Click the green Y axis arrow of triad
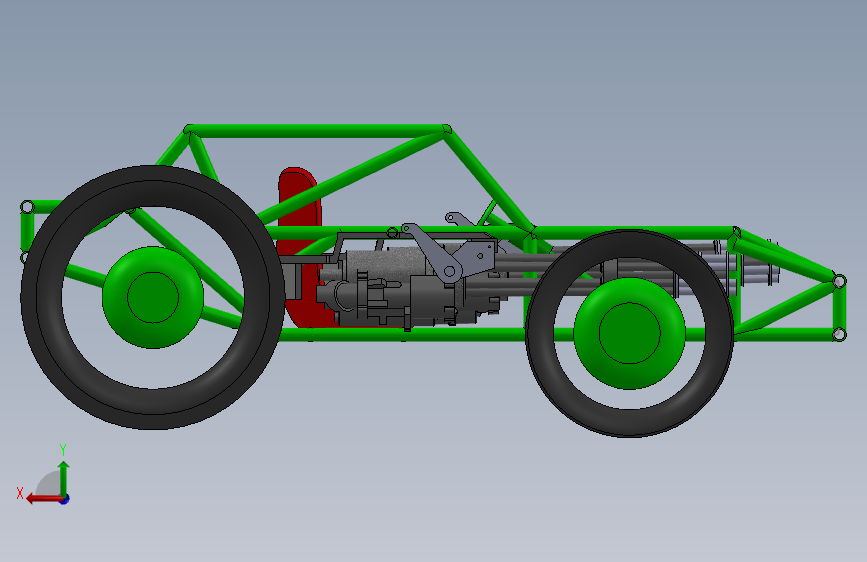 (64, 478)
